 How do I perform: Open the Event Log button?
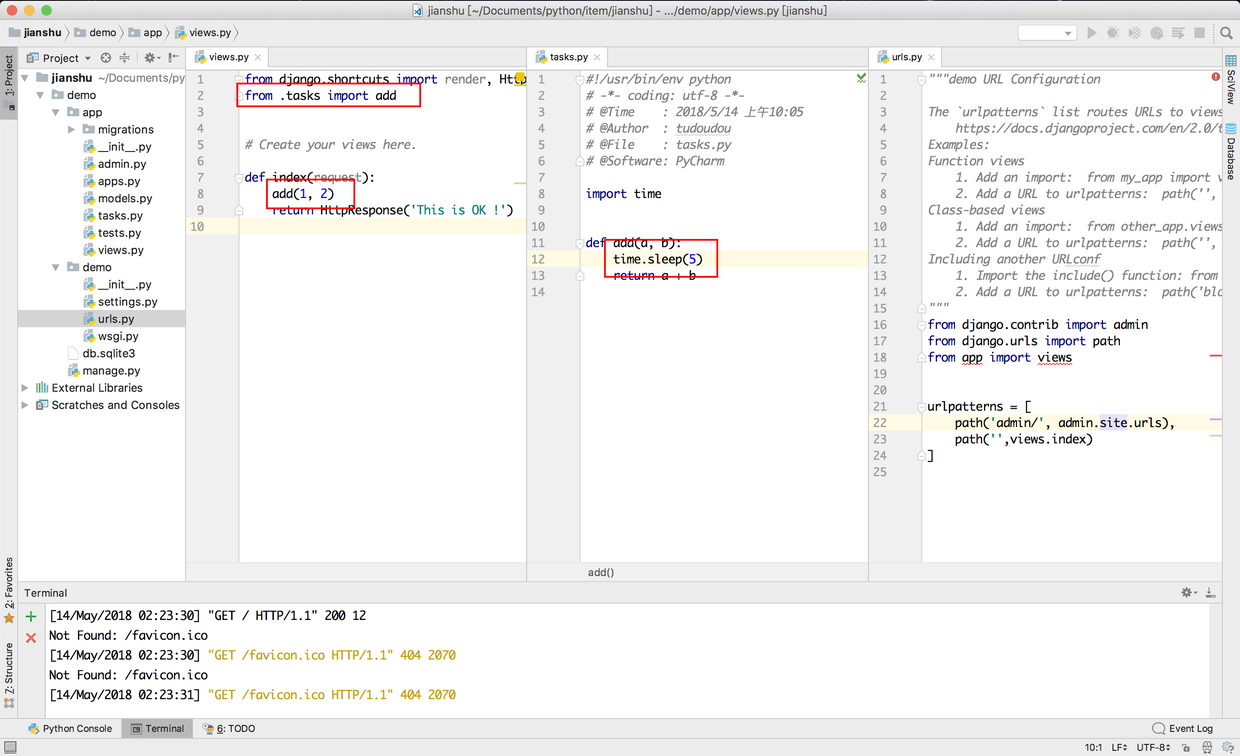point(1182,729)
